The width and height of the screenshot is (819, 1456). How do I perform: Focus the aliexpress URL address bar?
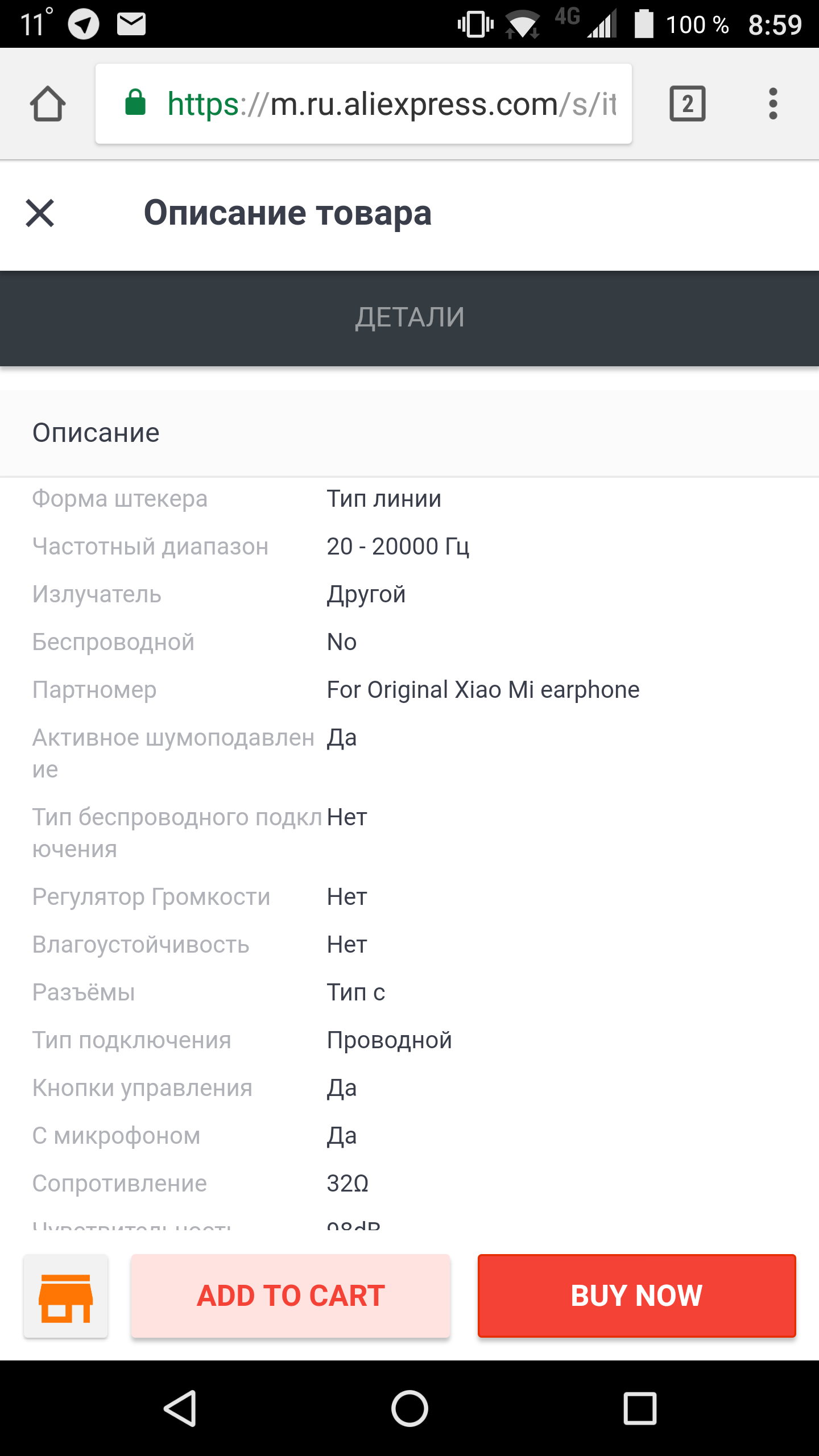[391, 104]
